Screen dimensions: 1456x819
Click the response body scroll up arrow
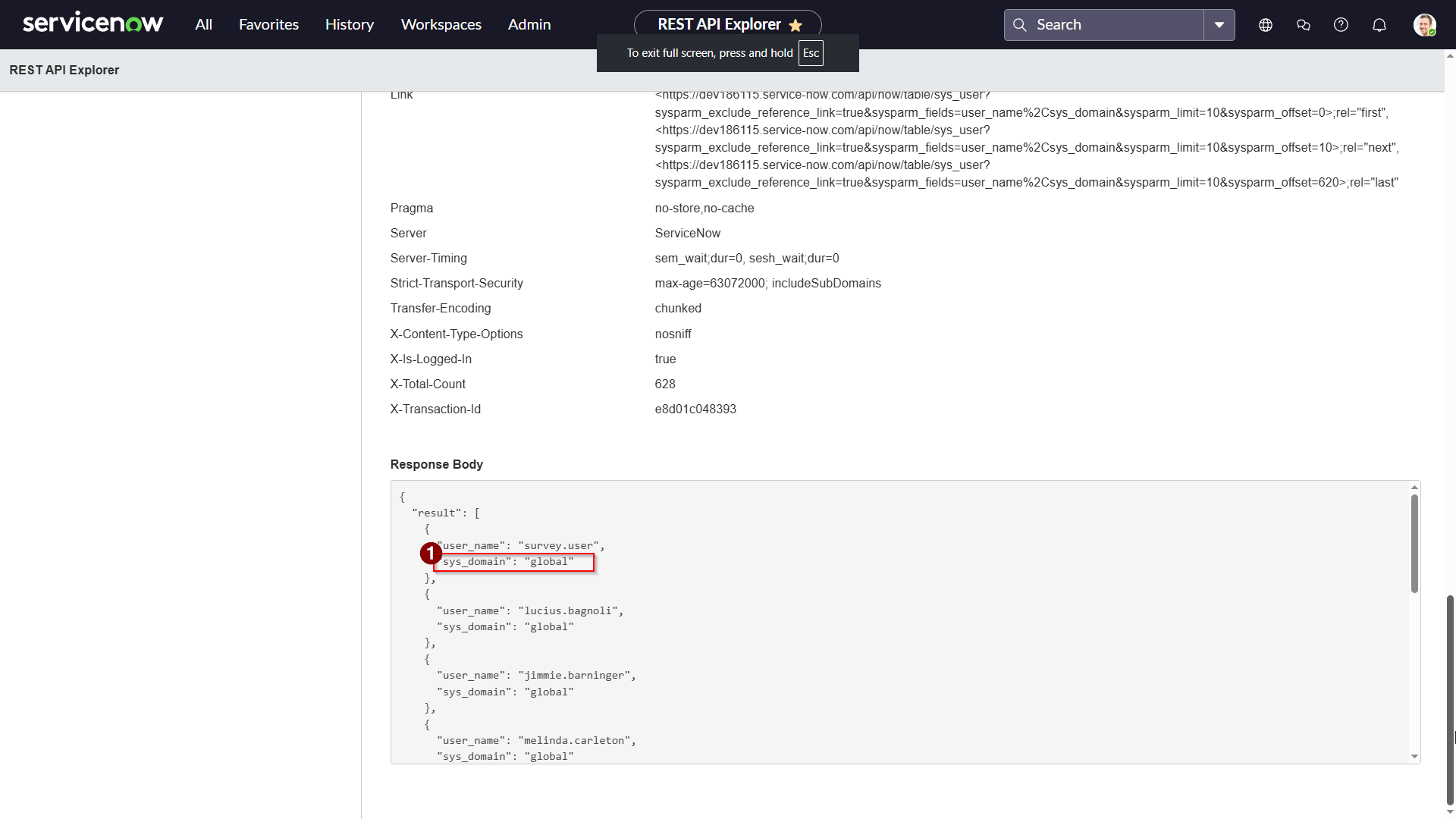pos(1414,488)
